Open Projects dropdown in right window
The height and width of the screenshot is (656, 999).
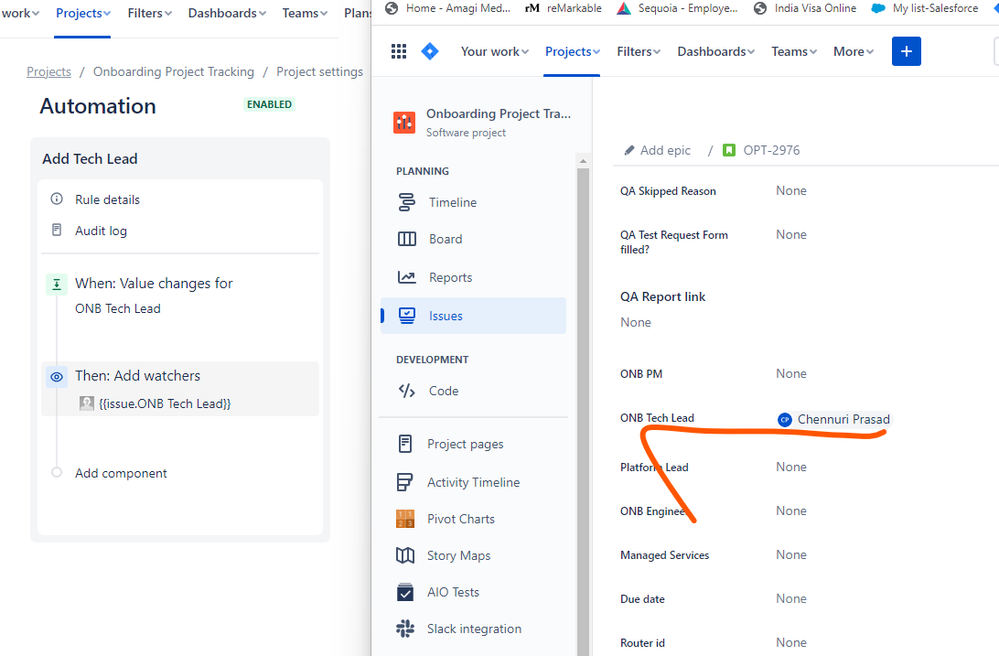coord(572,52)
